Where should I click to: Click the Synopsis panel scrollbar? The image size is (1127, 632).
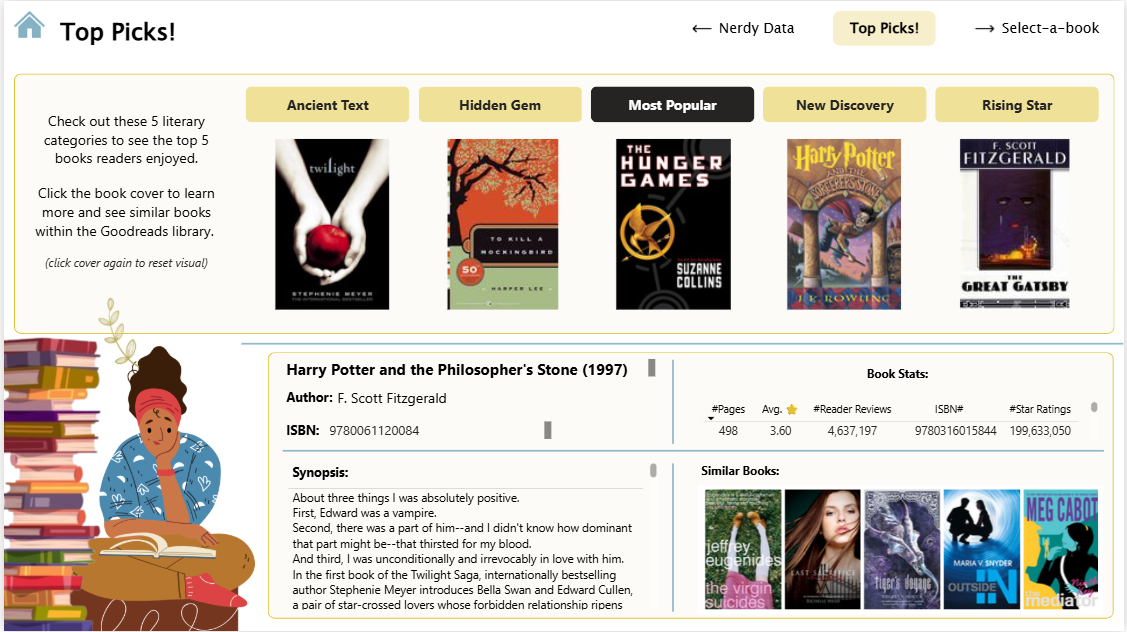653,470
